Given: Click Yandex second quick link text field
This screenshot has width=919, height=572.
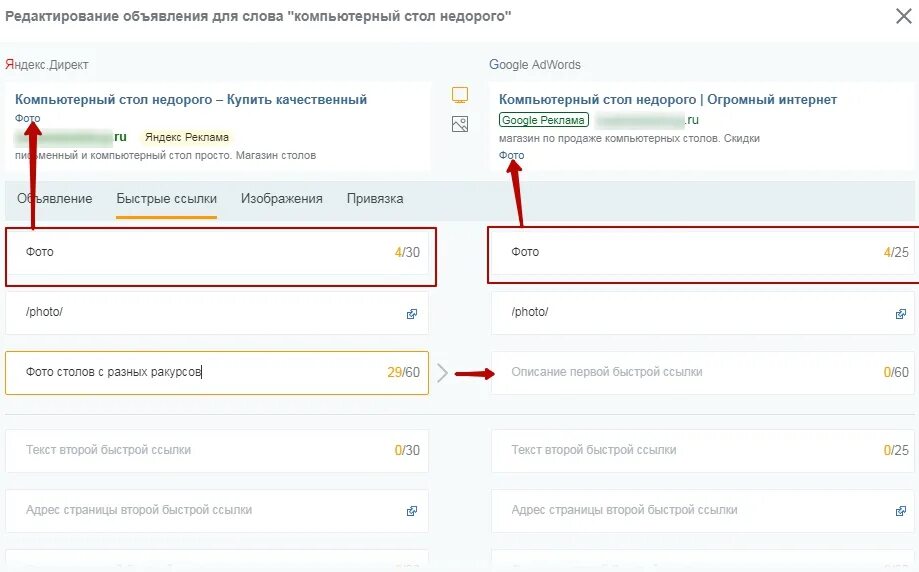Looking at the screenshot, I should point(217,451).
